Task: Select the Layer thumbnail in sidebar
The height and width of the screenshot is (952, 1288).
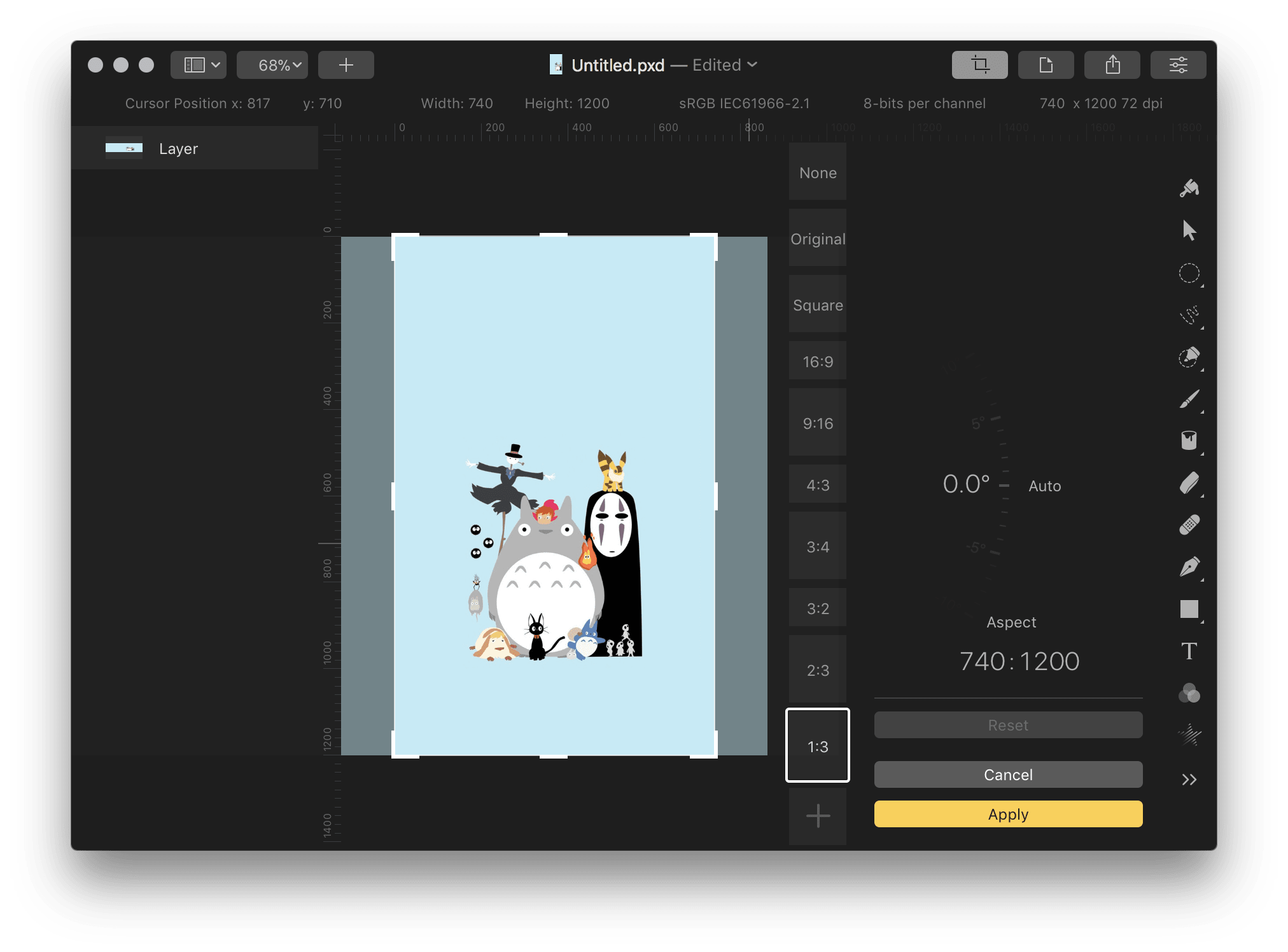Action: pyautogui.click(x=124, y=148)
